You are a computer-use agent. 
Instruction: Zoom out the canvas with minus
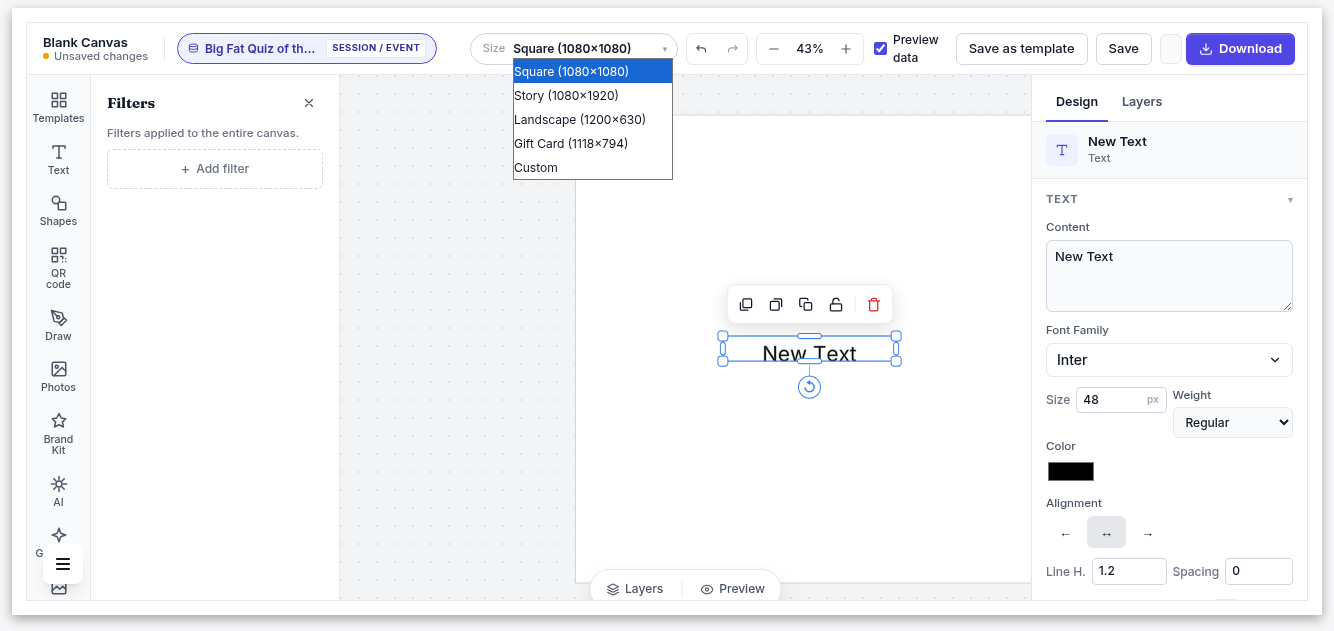tap(773, 49)
